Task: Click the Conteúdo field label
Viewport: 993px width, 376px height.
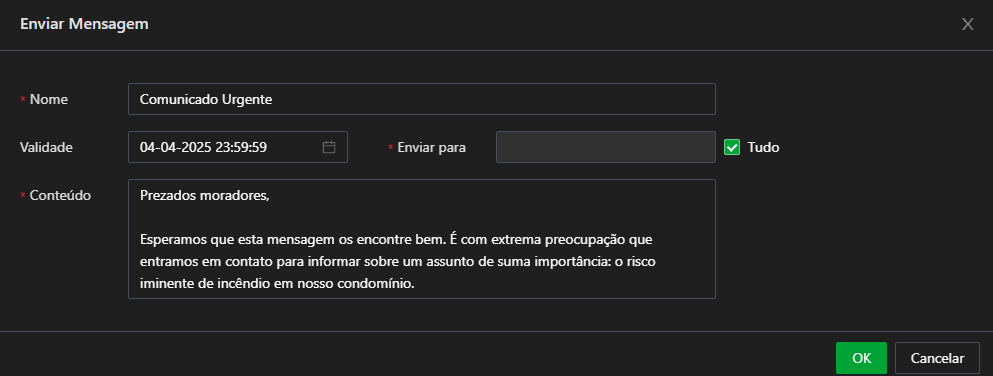Action: pyautogui.click(x=60, y=196)
